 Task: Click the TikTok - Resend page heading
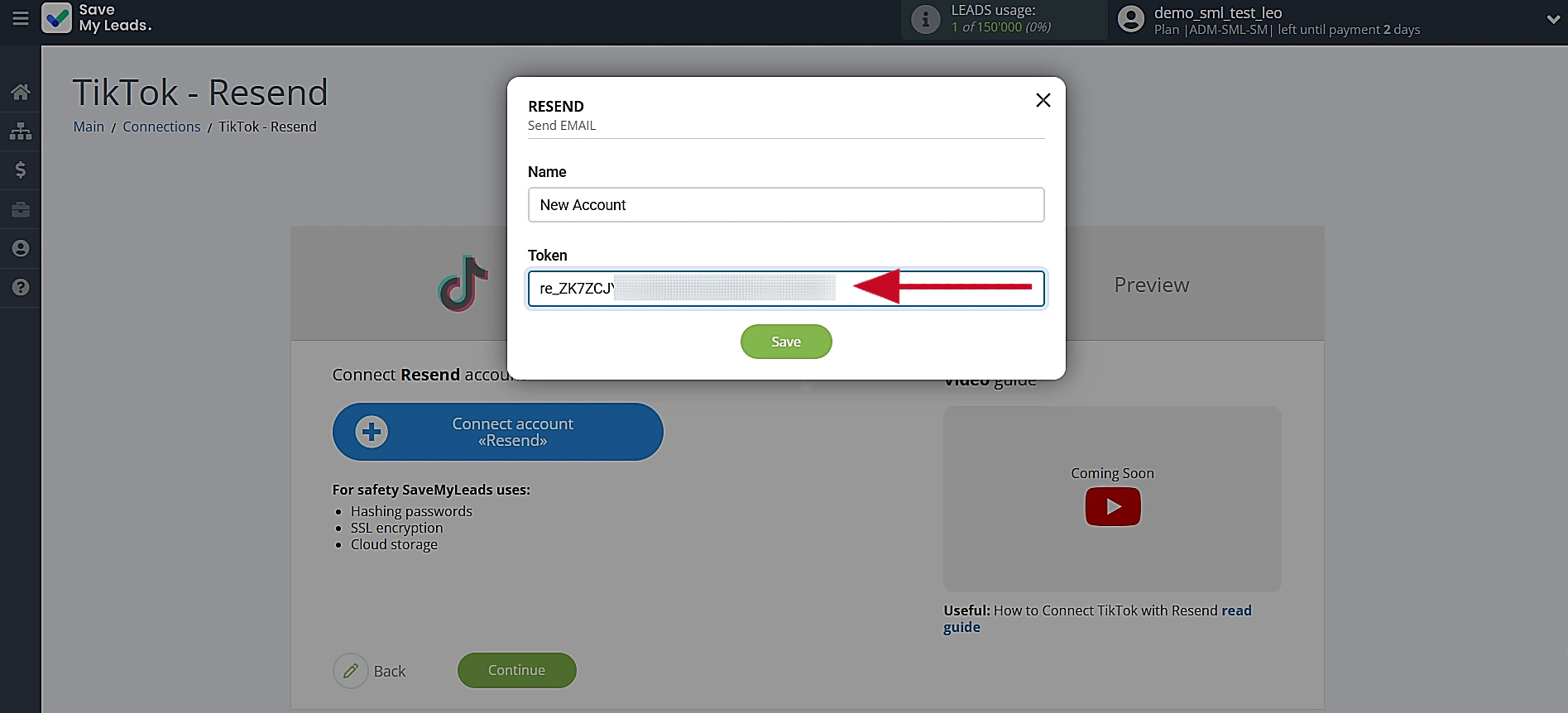(x=200, y=92)
